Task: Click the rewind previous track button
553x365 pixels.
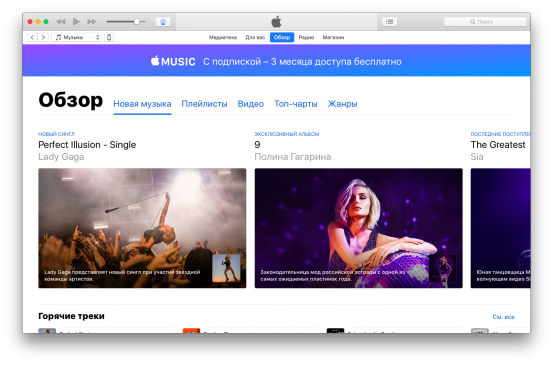Action: [x=61, y=22]
